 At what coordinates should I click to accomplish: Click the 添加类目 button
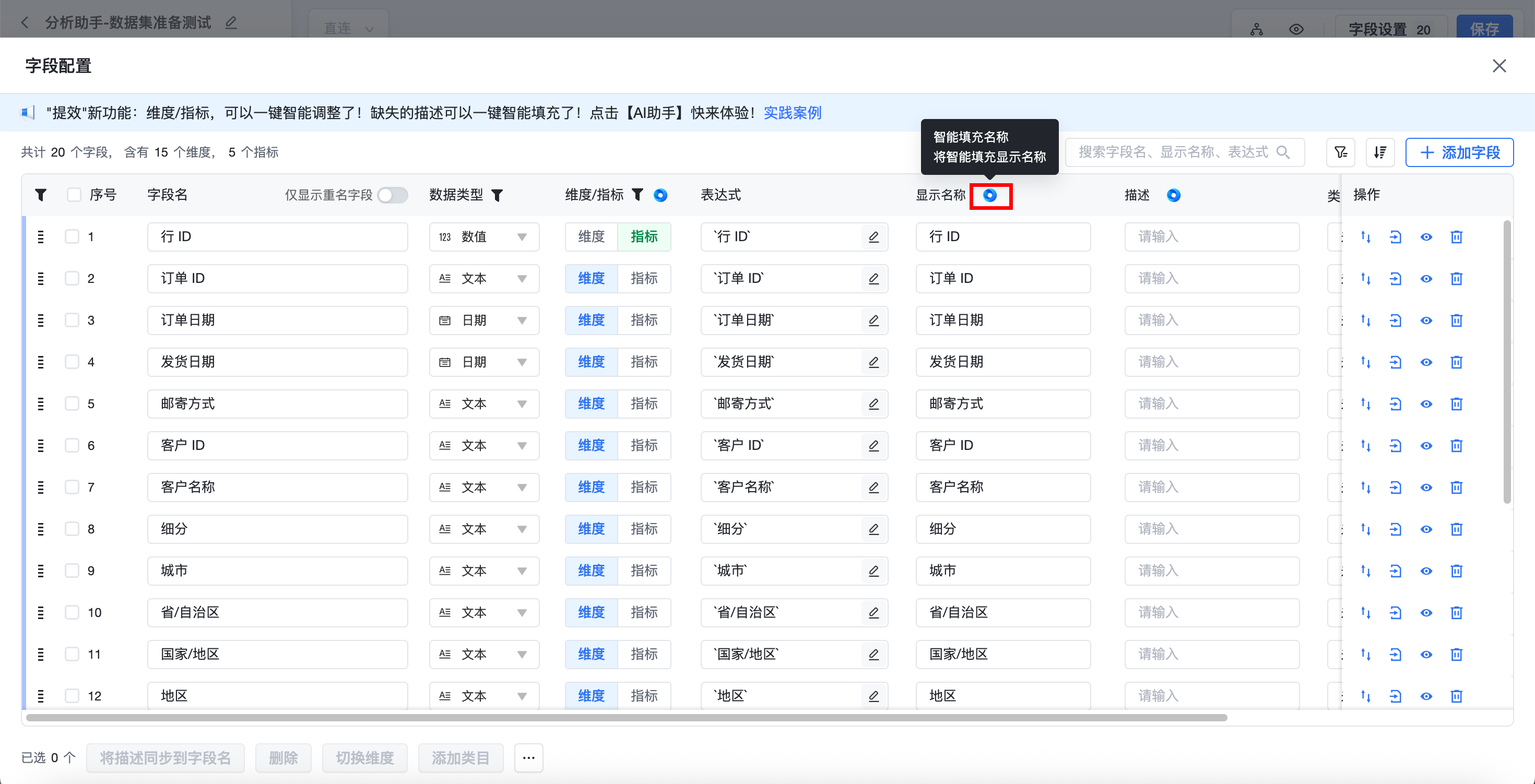(x=460, y=758)
